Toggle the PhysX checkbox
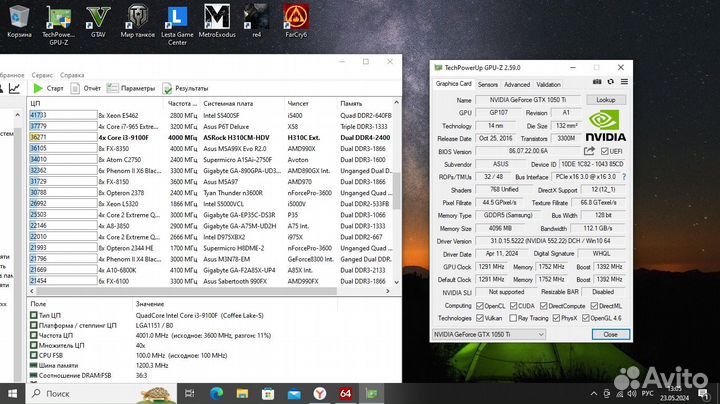Screen dimensions: 720x404 click(x=556, y=318)
